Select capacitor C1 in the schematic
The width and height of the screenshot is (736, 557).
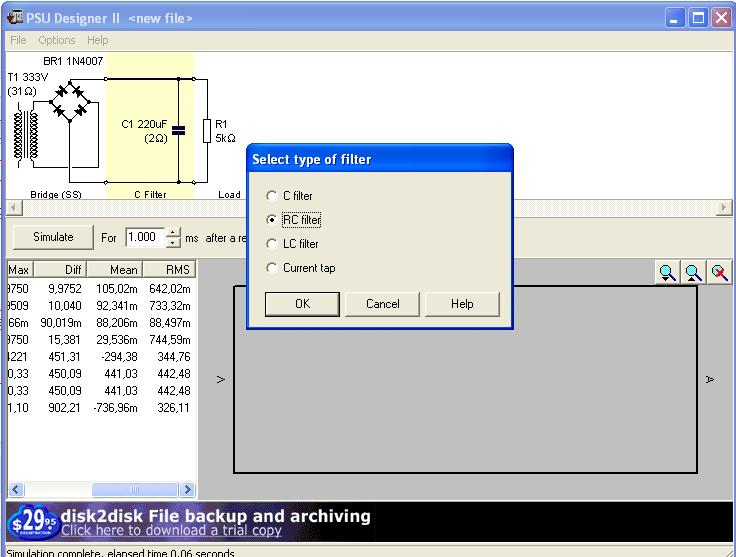pos(178,129)
